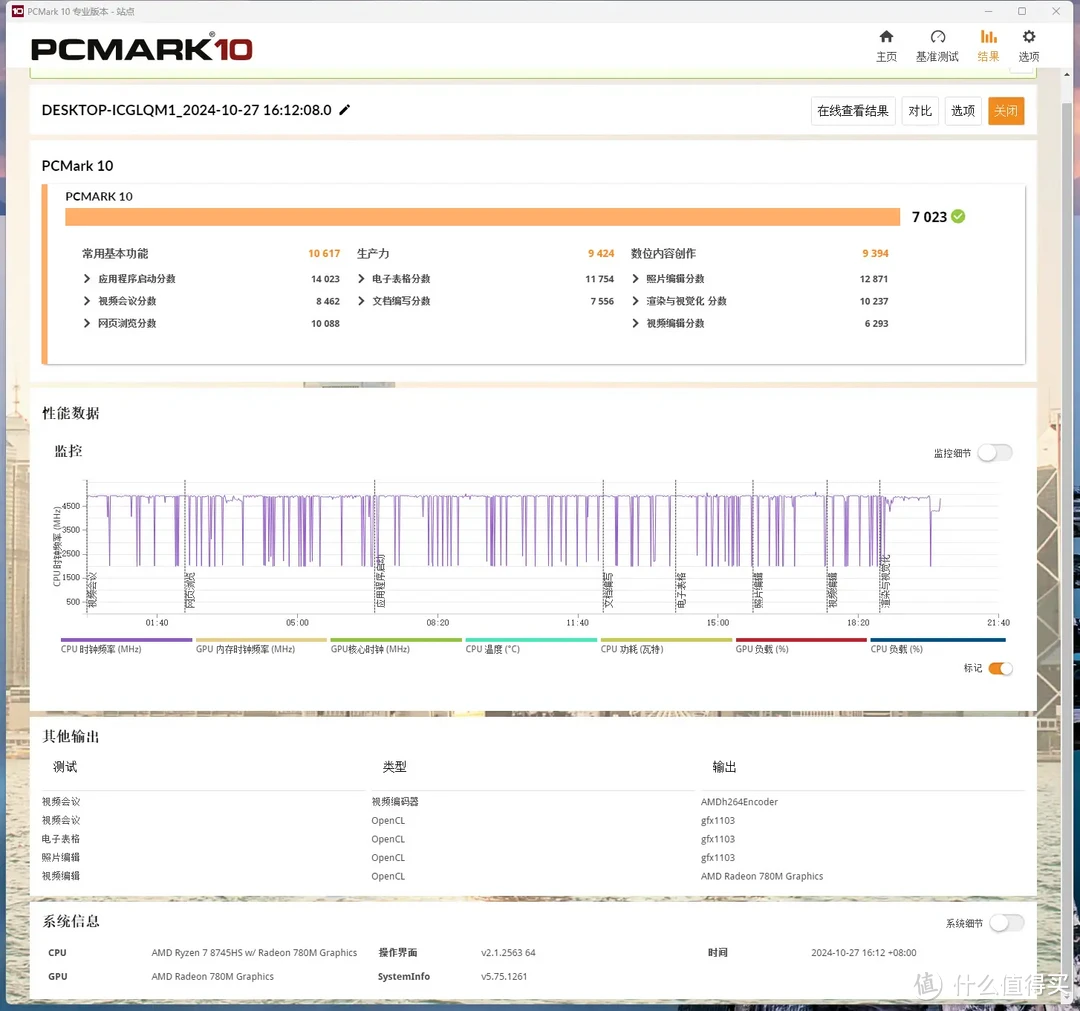Click the SystemInfo version v5.75.1261
1080x1011 pixels.
tap(503, 977)
